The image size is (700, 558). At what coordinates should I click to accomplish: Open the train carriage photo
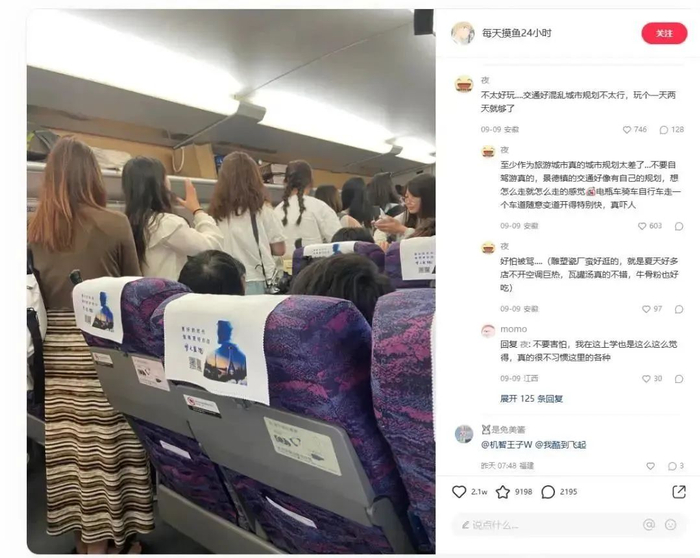(x=231, y=281)
